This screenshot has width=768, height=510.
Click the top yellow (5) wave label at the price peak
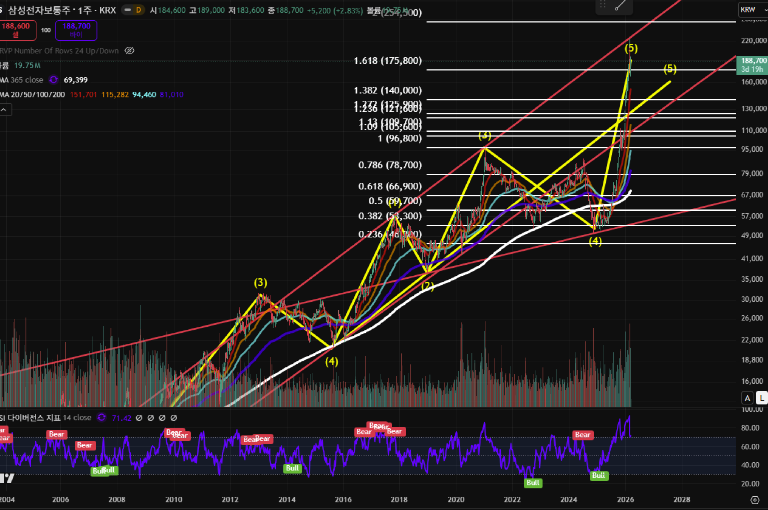631,48
